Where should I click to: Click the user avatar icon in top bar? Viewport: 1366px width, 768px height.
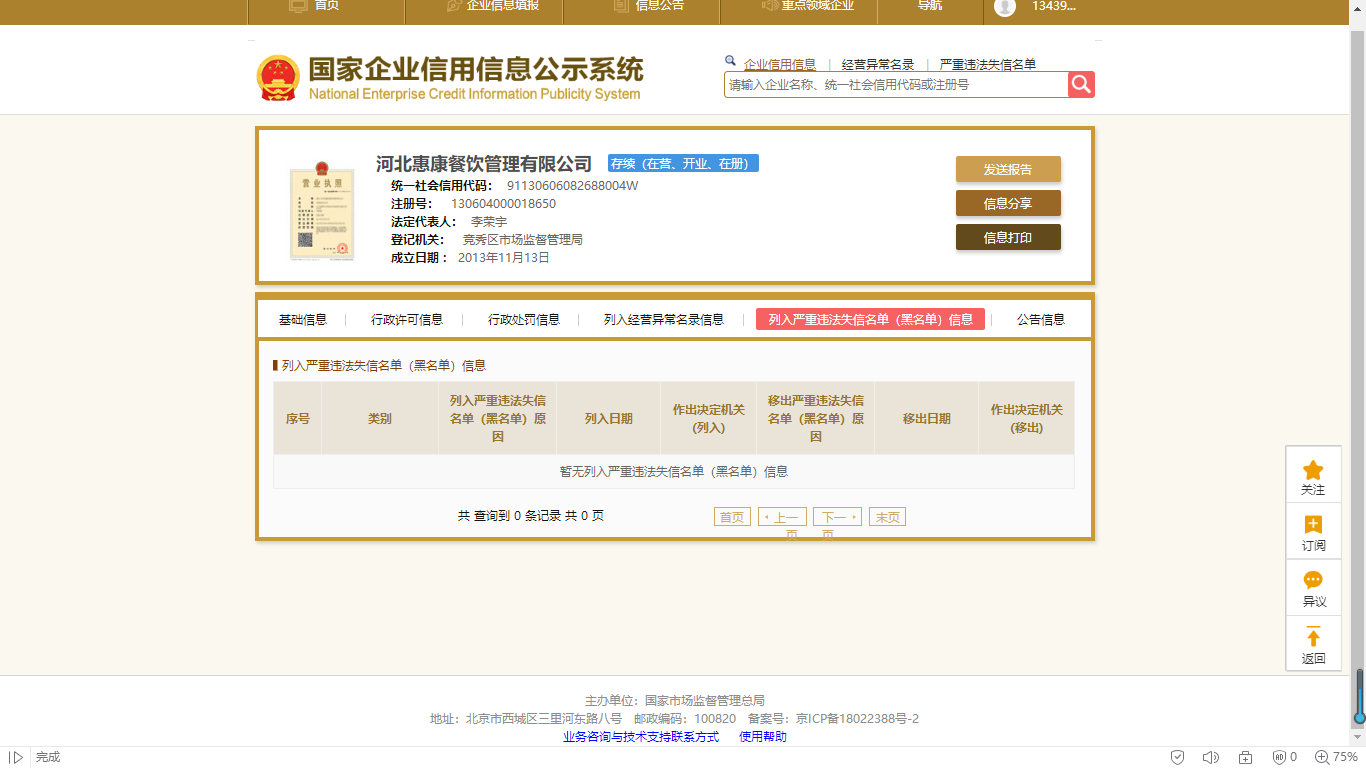pos(1005,6)
